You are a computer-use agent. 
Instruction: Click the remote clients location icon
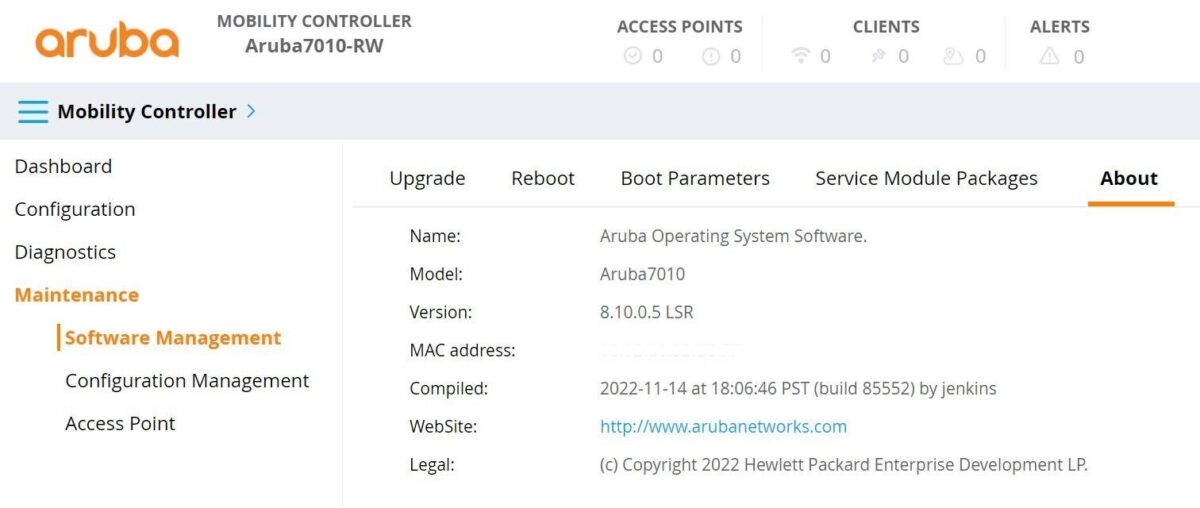pyautogui.click(x=953, y=57)
